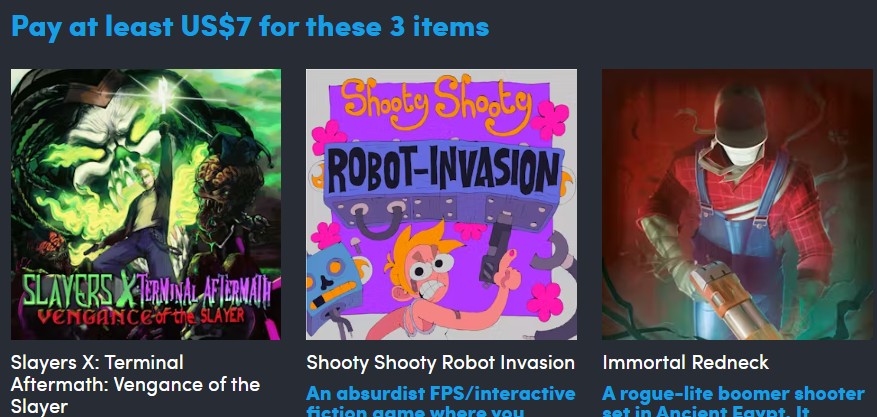Viewport: 877px width, 417px height.
Task: Open the Immortal Redneck cover image
Action: point(737,204)
